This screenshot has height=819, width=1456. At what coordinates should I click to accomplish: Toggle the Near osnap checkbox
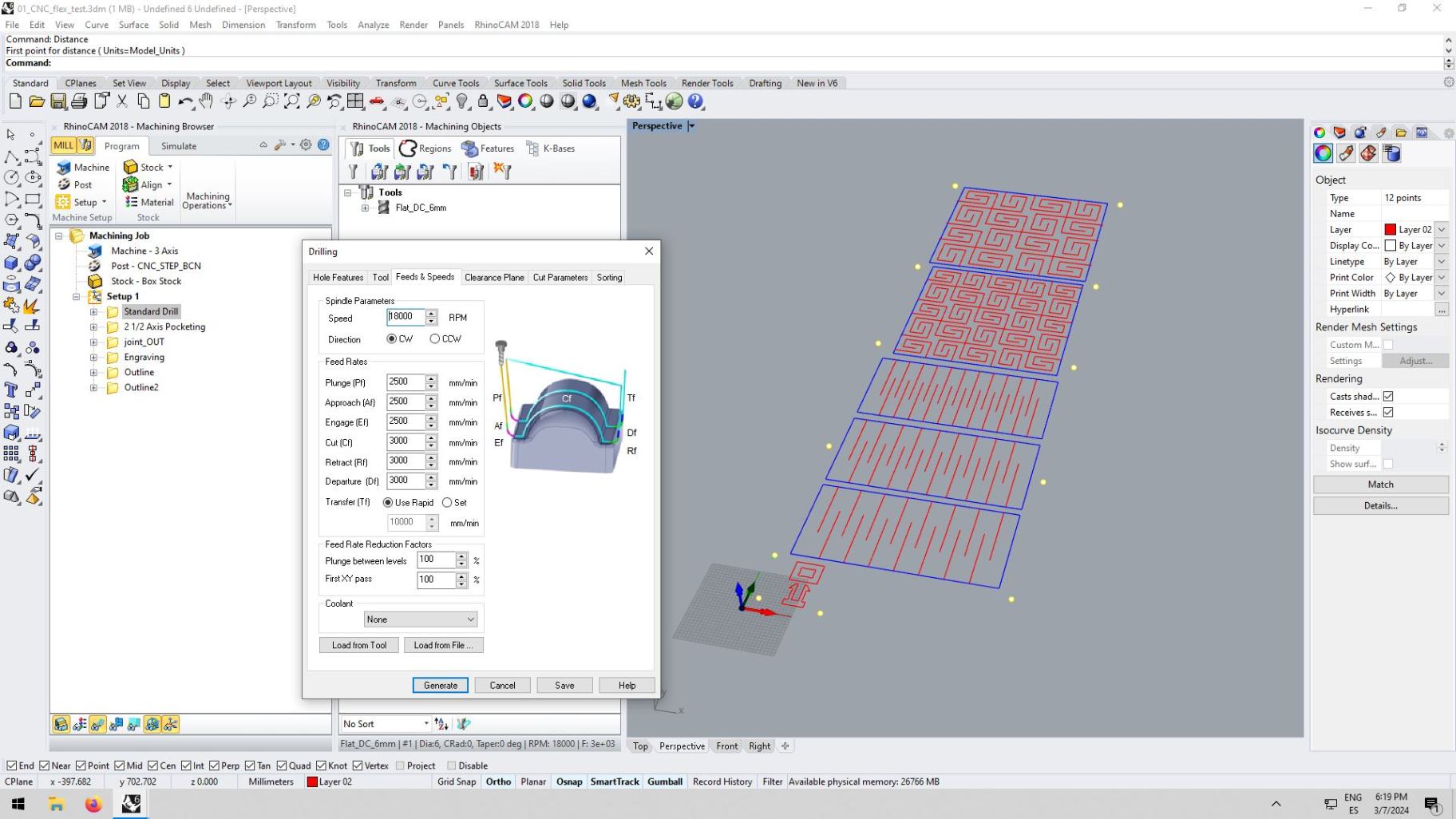click(45, 766)
